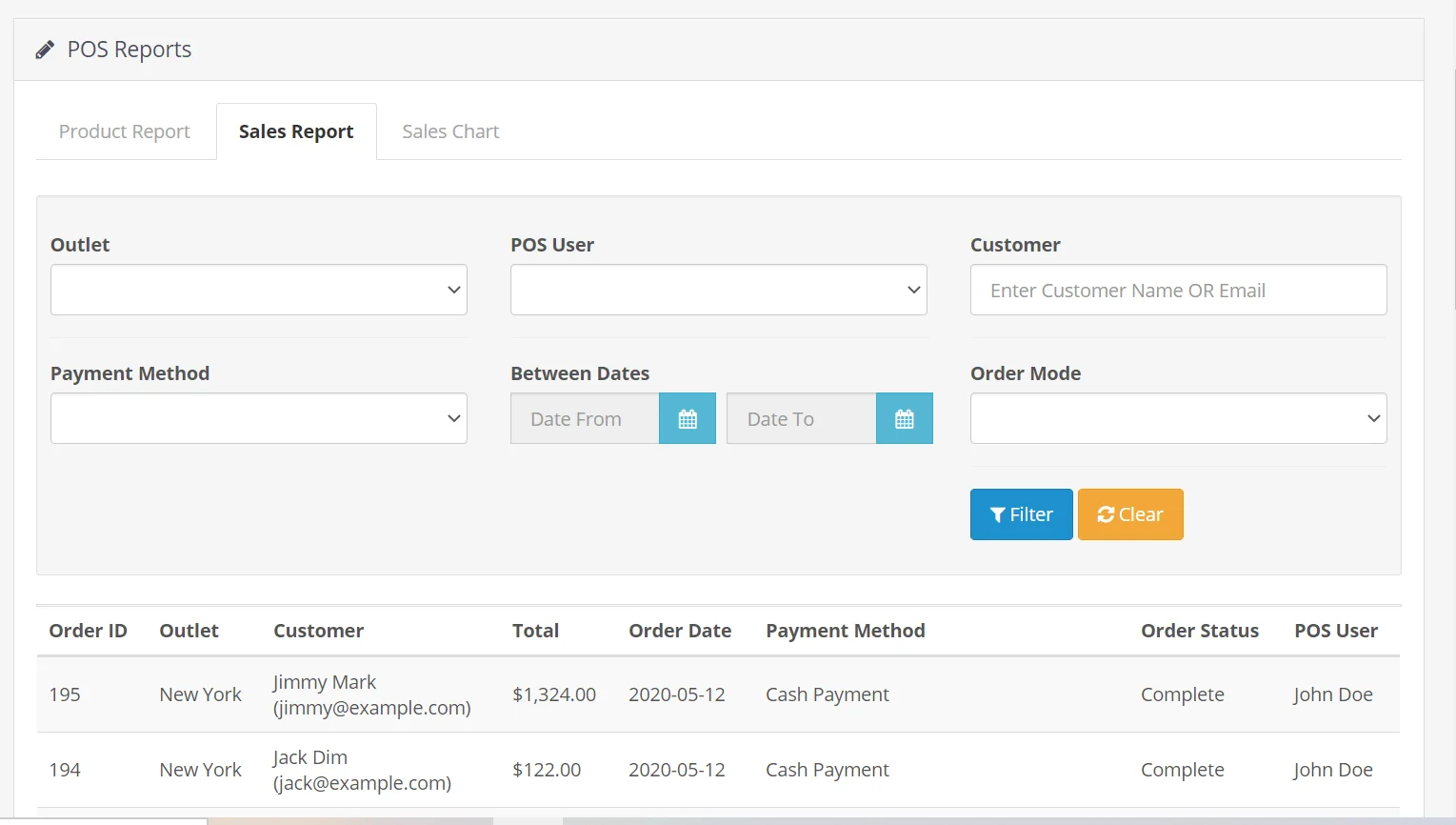Click the POS Reports heading text
The height and width of the screenshot is (825, 1456).
(x=130, y=50)
